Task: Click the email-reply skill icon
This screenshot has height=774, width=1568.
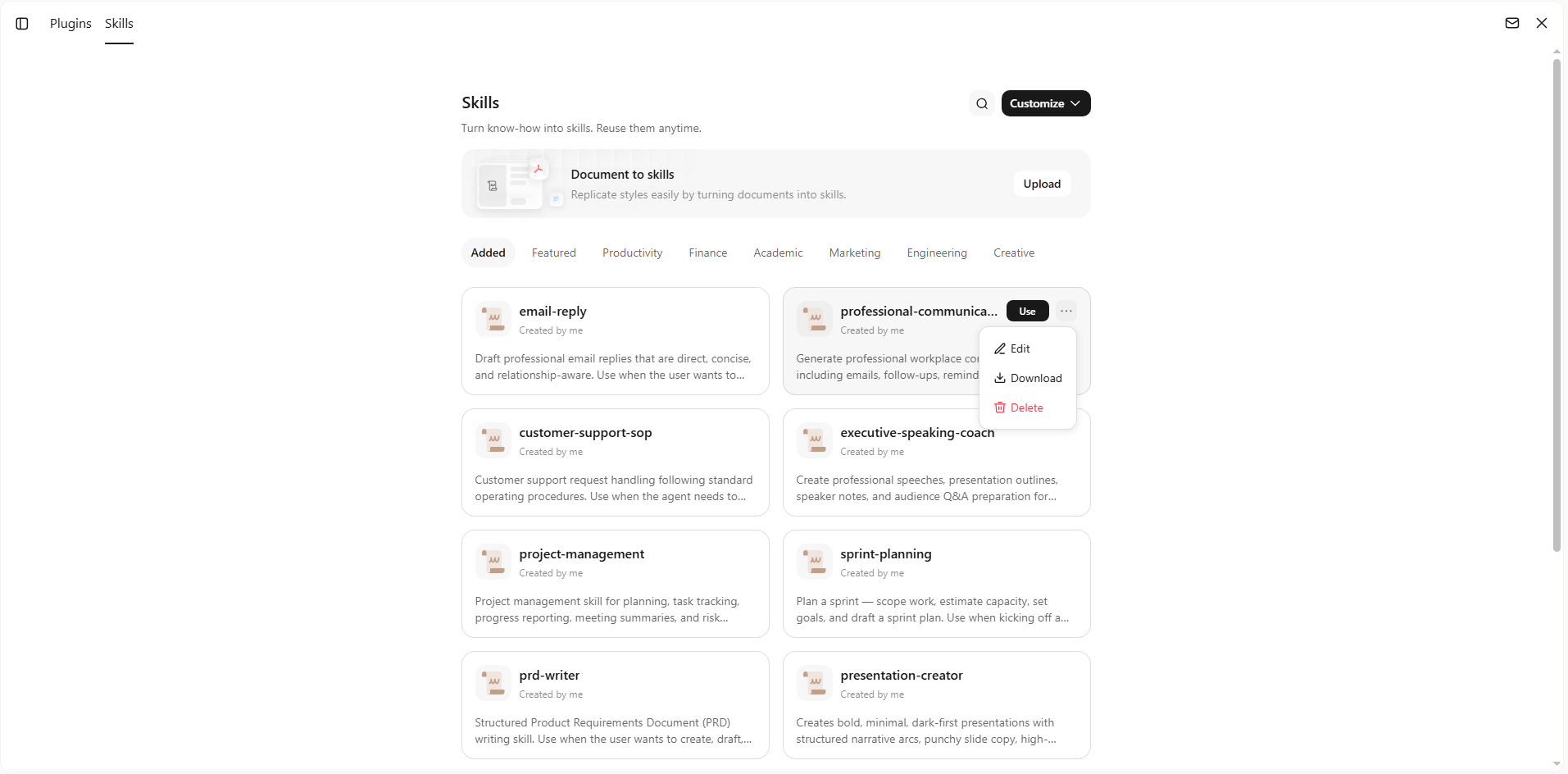Action: [493, 319]
